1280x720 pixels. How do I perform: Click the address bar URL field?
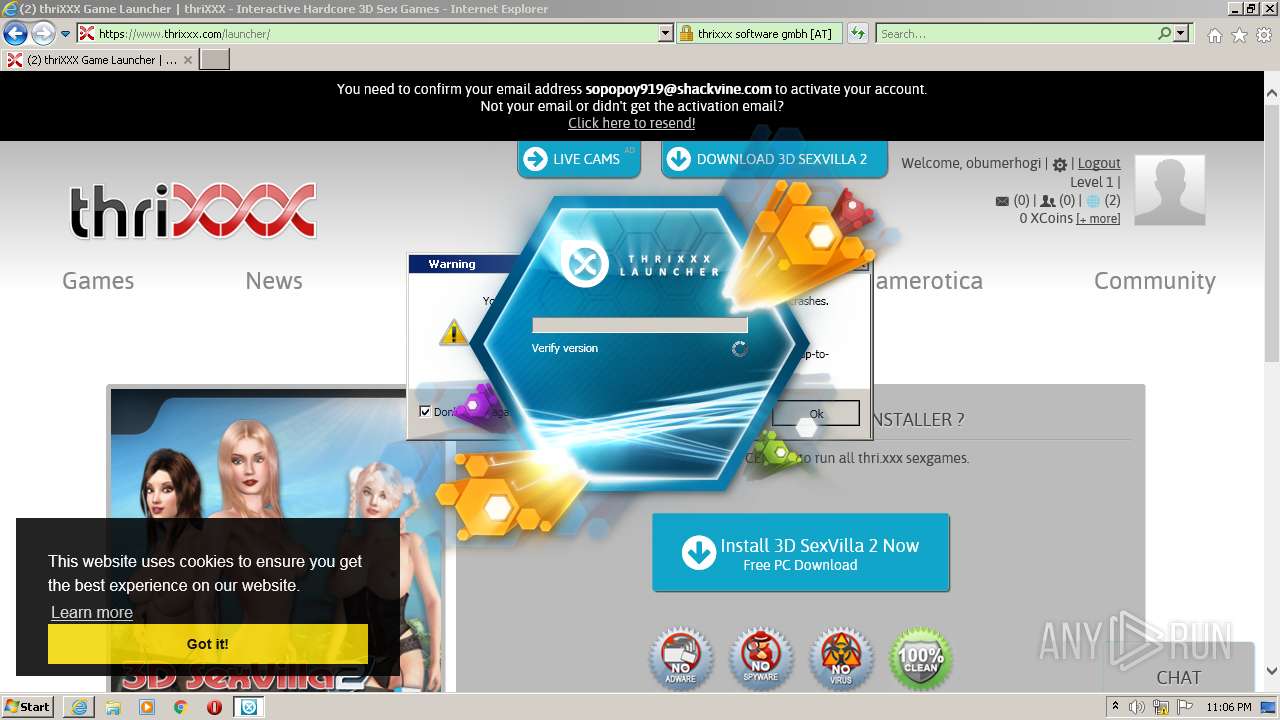[367, 33]
